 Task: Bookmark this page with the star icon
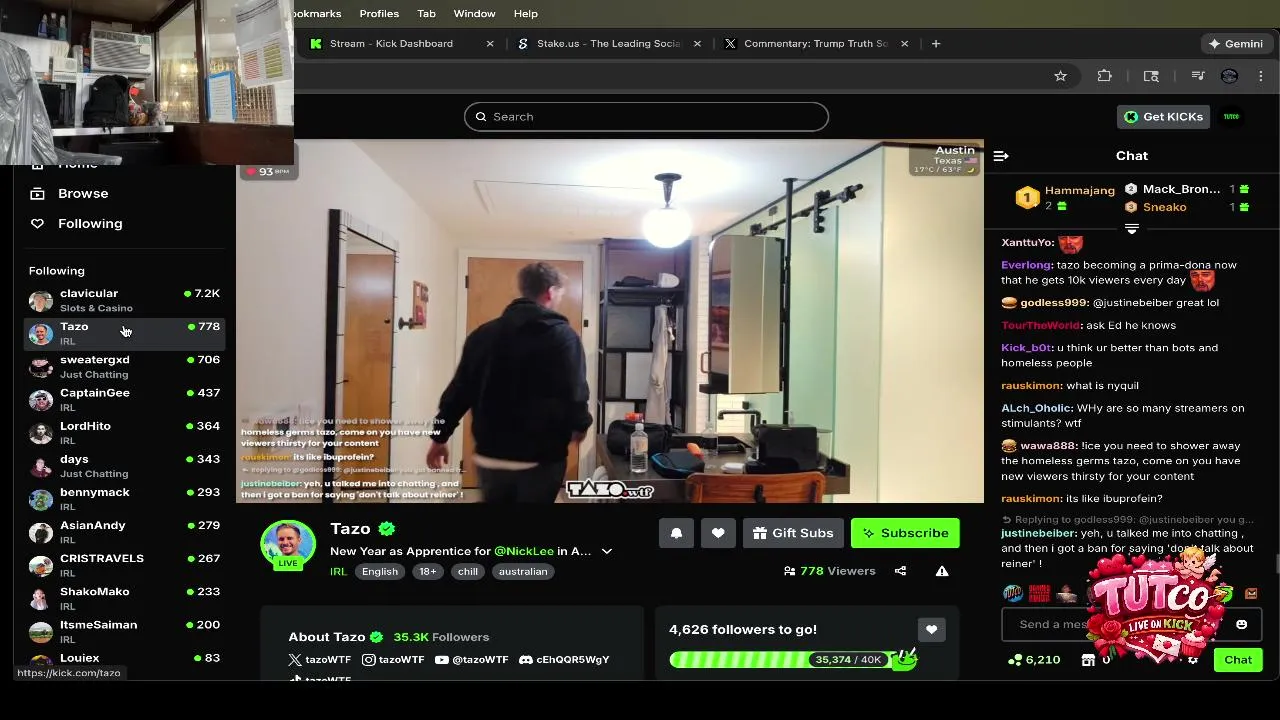(x=1060, y=76)
